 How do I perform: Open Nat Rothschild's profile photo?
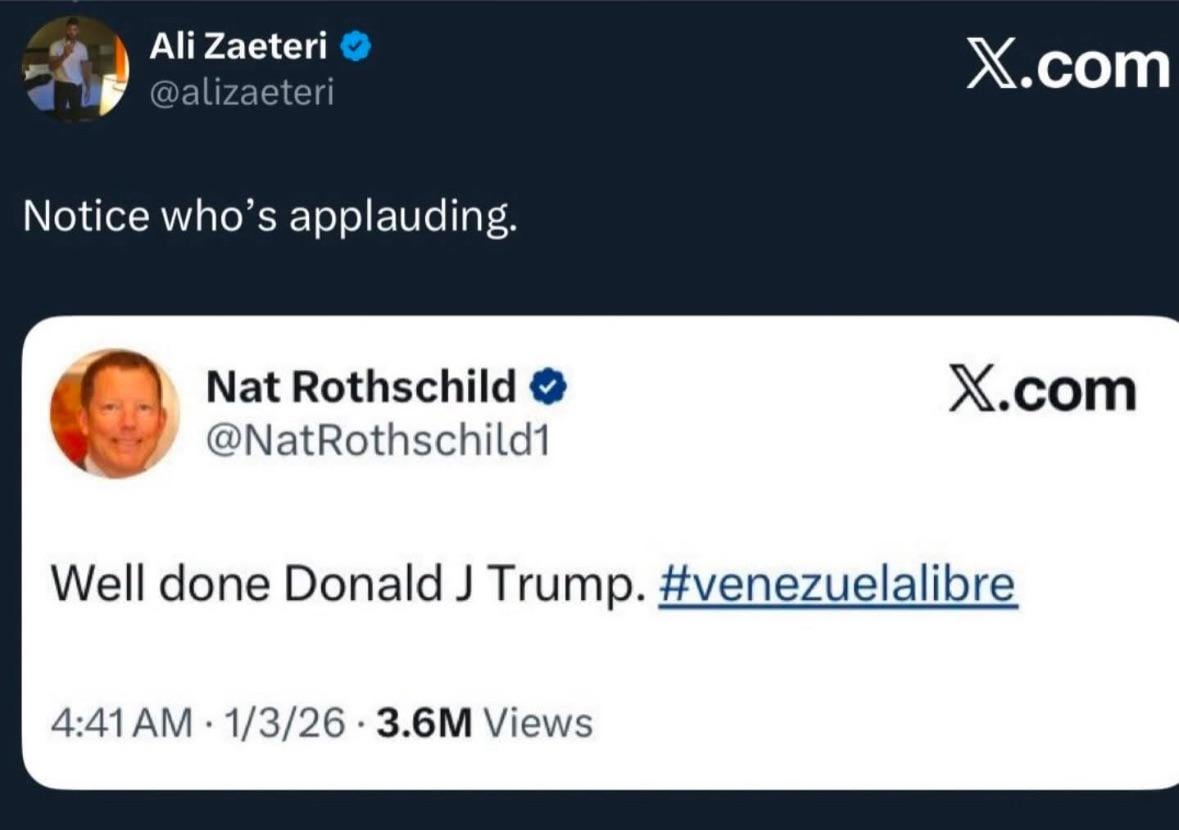(x=115, y=413)
